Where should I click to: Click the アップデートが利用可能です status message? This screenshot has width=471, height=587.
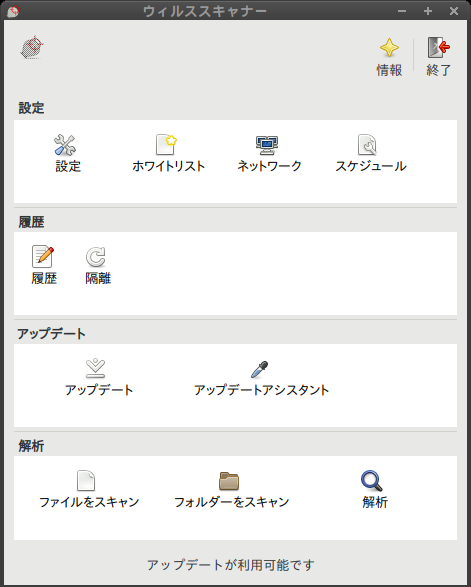click(x=231, y=565)
